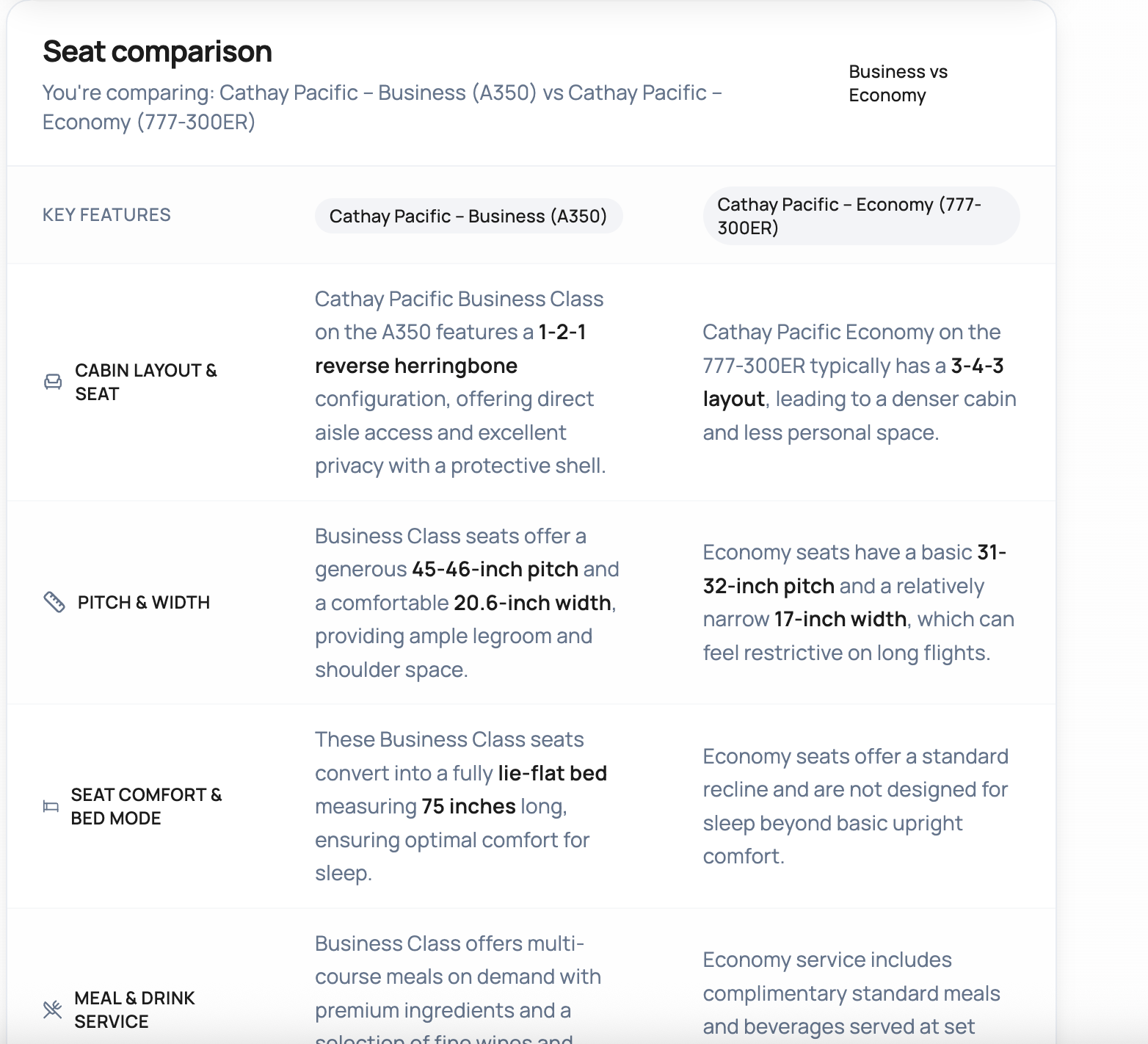Click the comparing description link text
This screenshot has width=1148, height=1044.
point(382,106)
